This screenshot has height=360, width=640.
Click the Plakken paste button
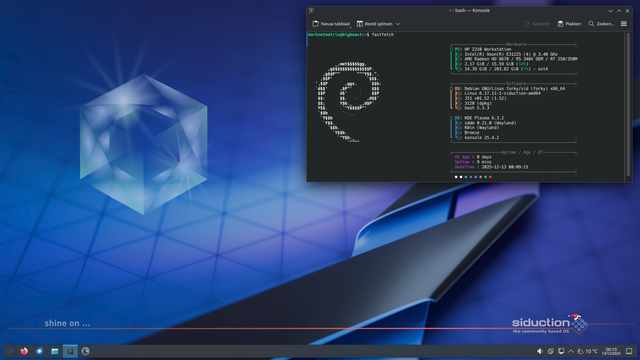pos(569,24)
